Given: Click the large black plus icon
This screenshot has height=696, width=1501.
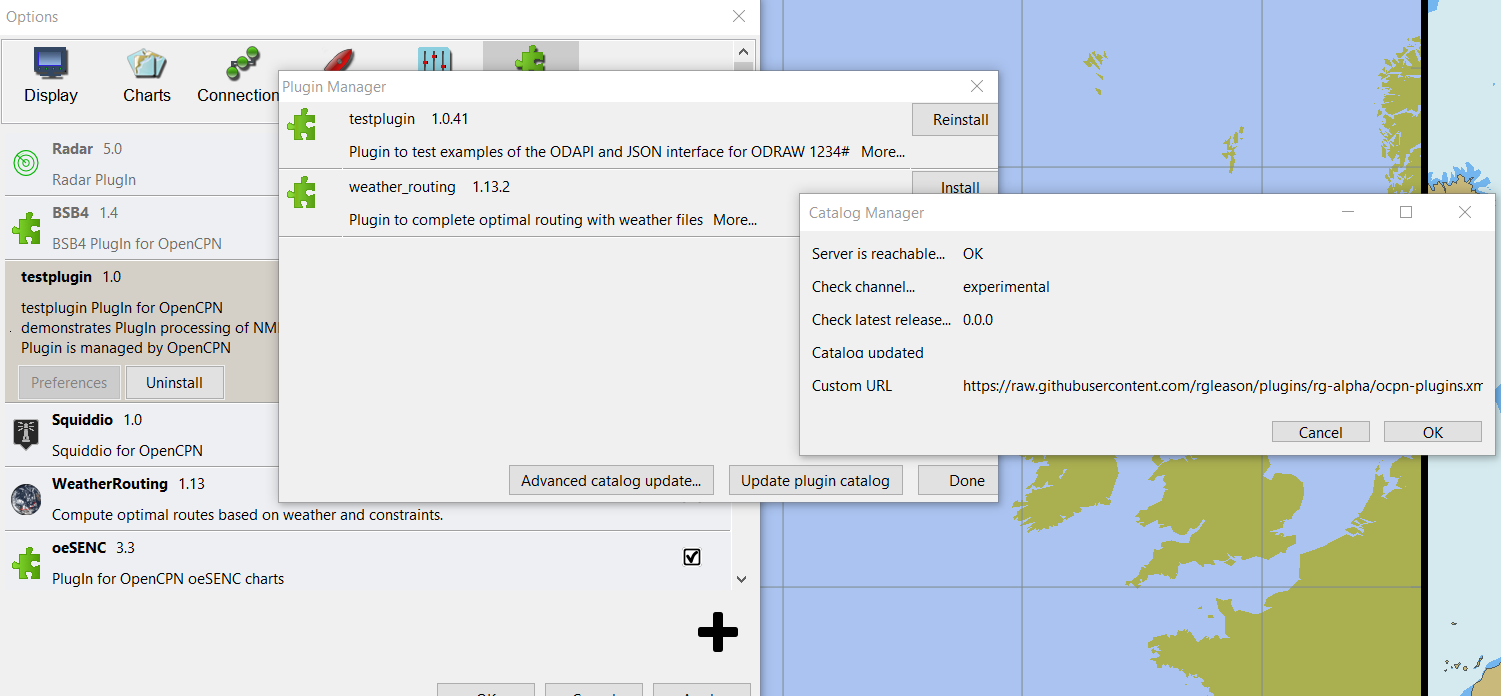Looking at the screenshot, I should click(x=718, y=632).
